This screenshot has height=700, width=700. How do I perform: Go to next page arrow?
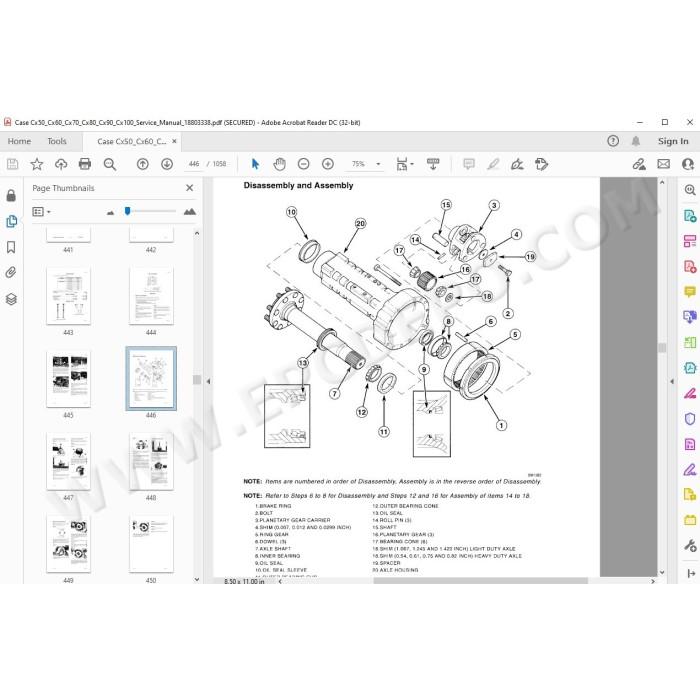tap(167, 164)
